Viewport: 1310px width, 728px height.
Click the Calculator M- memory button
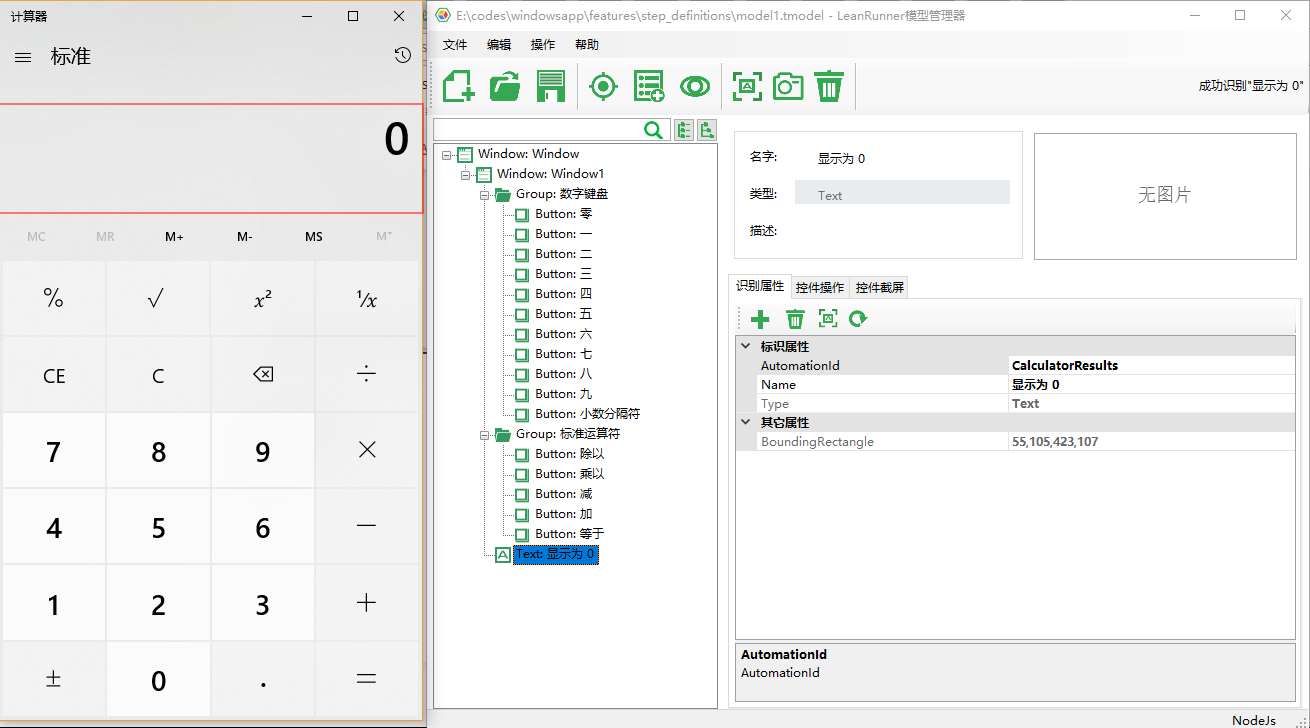(x=245, y=237)
